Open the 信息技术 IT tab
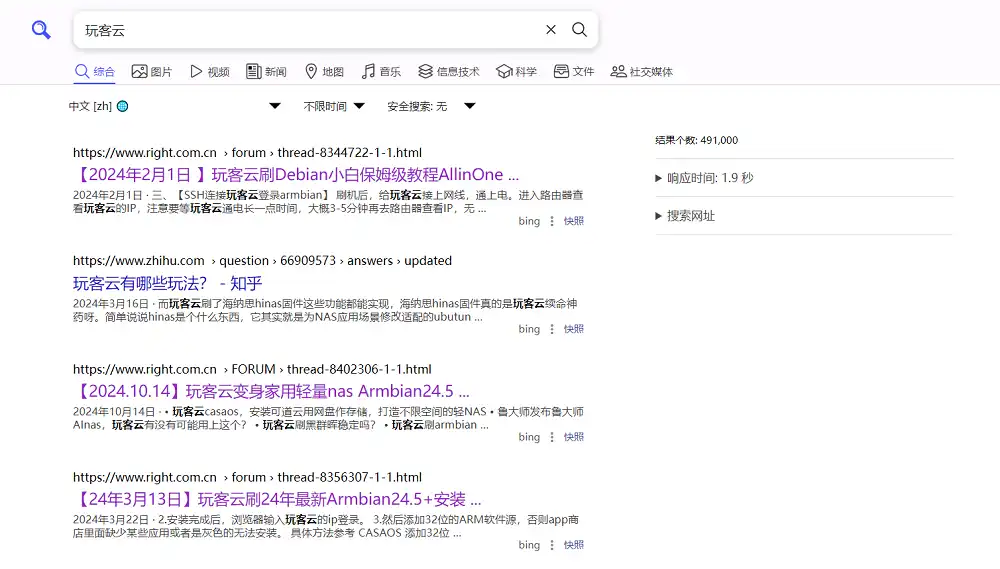 pyautogui.click(x=449, y=71)
